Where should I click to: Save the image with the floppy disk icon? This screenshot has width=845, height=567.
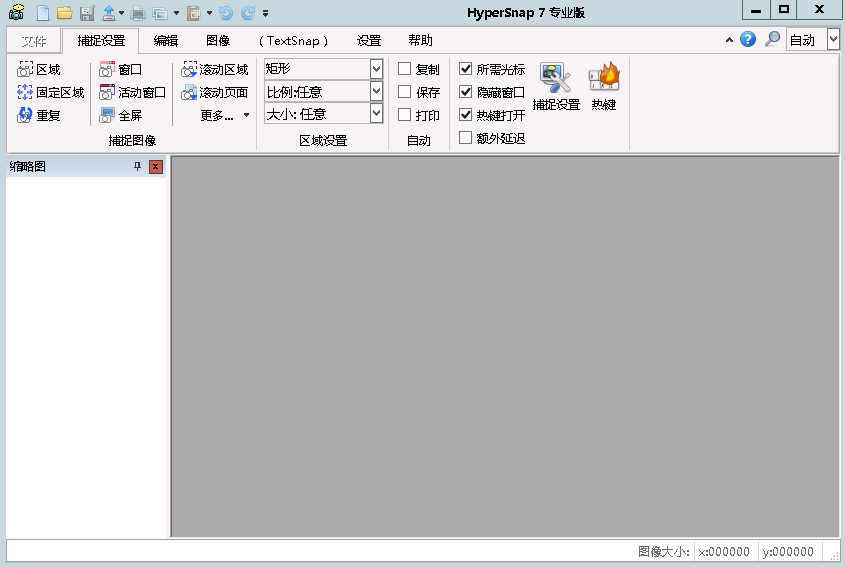point(87,12)
